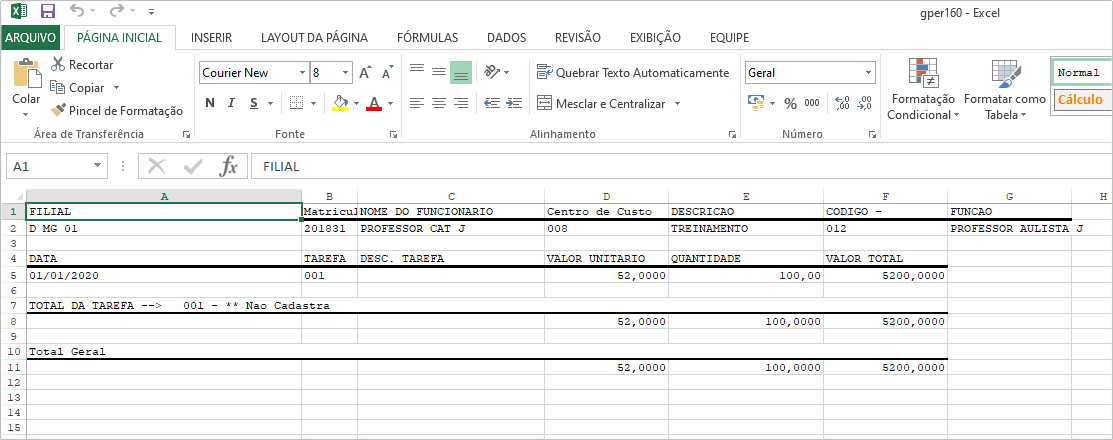1113x440 pixels.
Task: Undo the last action
Action: click(77, 11)
